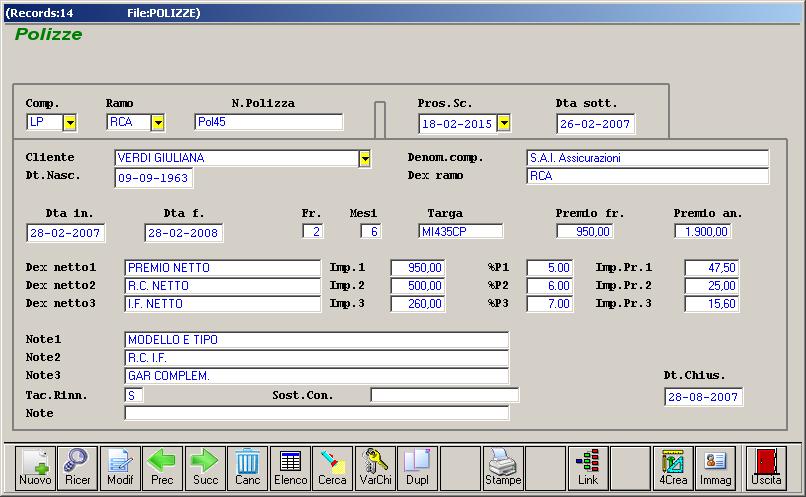806x497 pixels.
Task: Click the Tac.Rinn. field containing S
Action: [x=134, y=395]
